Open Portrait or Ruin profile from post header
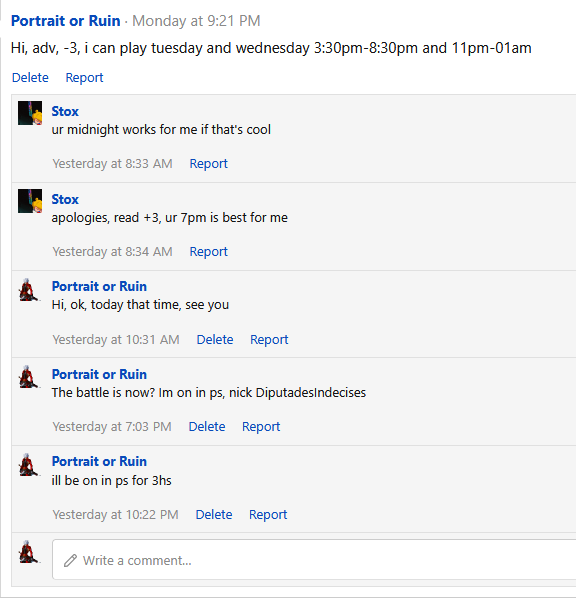Image resolution: width=576 pixels, height=598 pixels. click(x=66, y=21)
